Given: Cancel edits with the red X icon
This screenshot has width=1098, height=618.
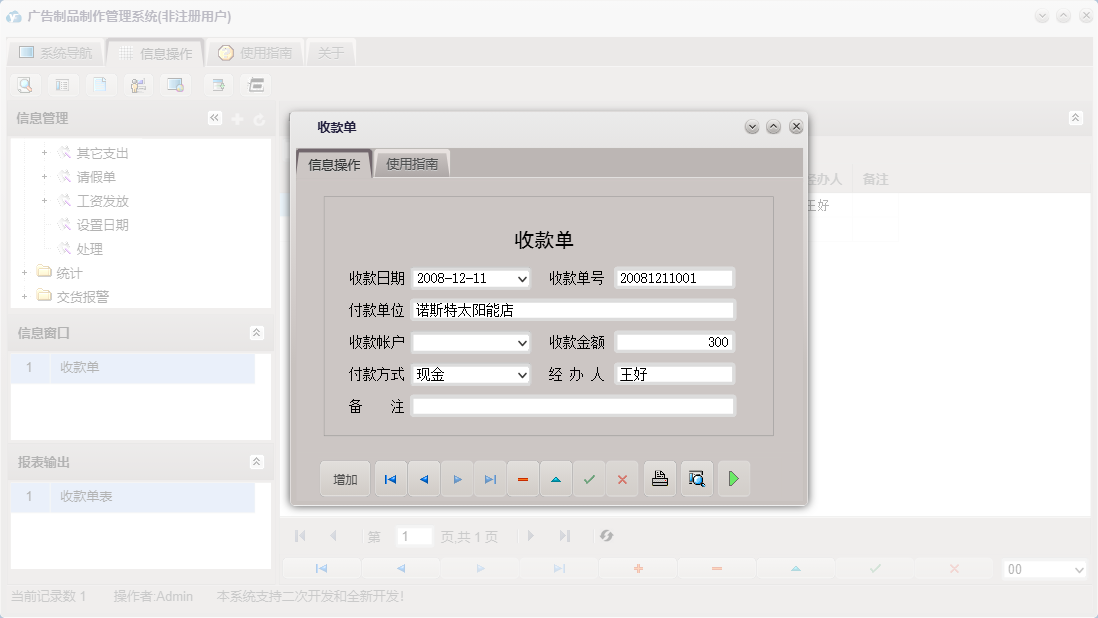Looking at the screenshot, I should click(622, 478).
